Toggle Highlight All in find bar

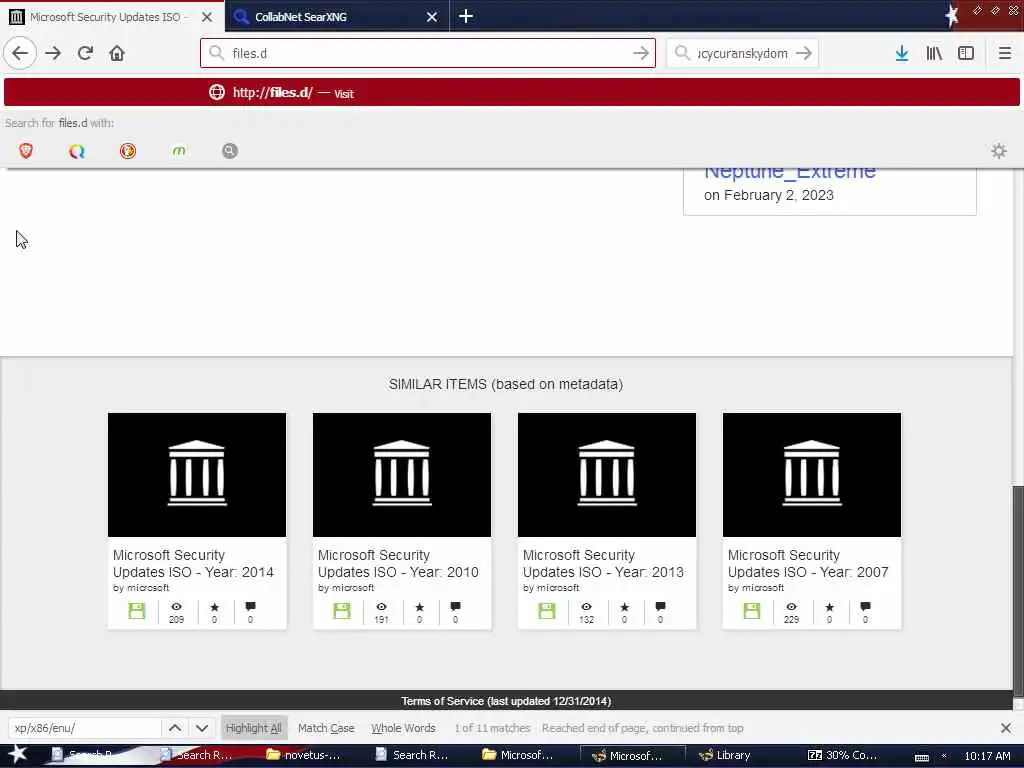coord(253,728)
